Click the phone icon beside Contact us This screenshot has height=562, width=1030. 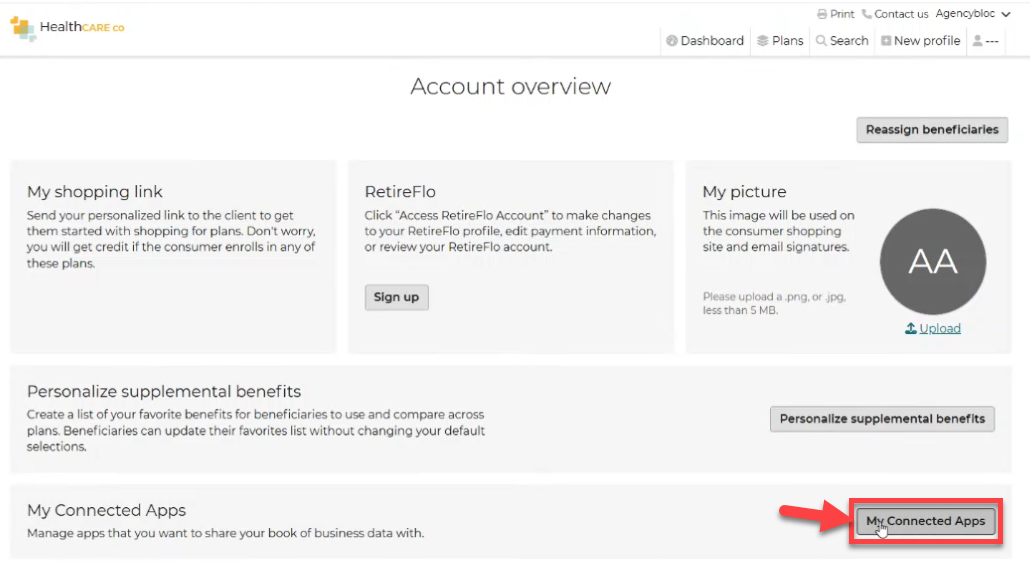[866, 14]
